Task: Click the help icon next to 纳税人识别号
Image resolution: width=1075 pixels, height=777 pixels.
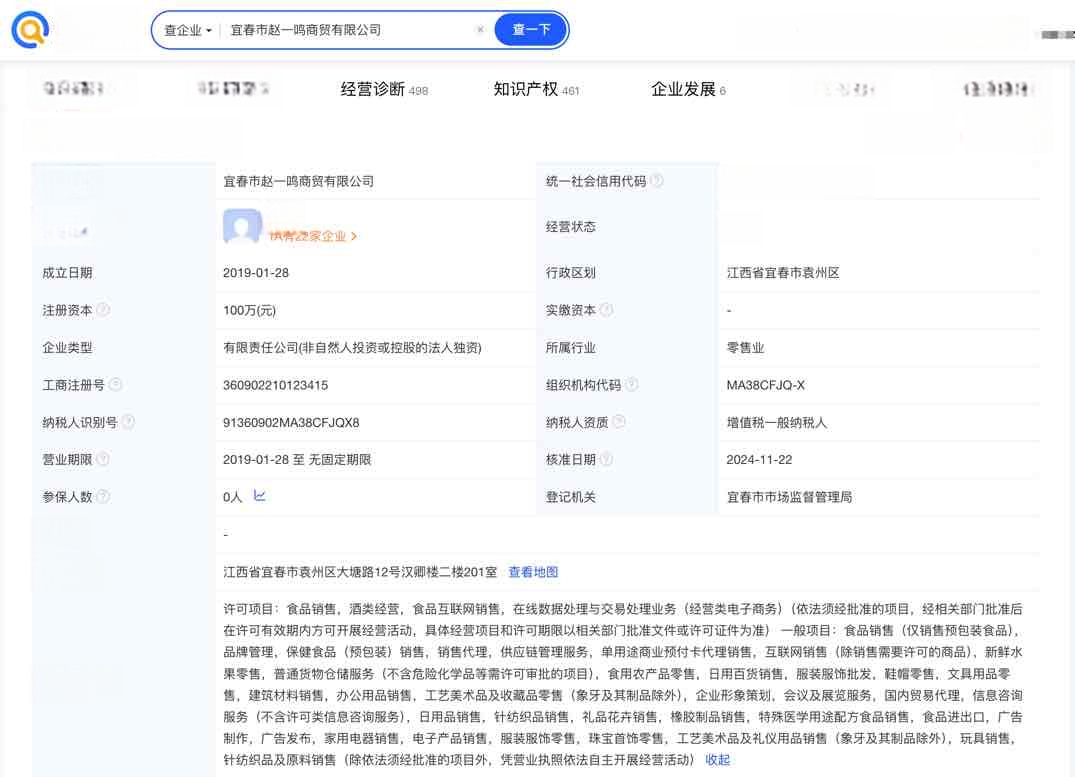Action: click(x=128, y=422)
